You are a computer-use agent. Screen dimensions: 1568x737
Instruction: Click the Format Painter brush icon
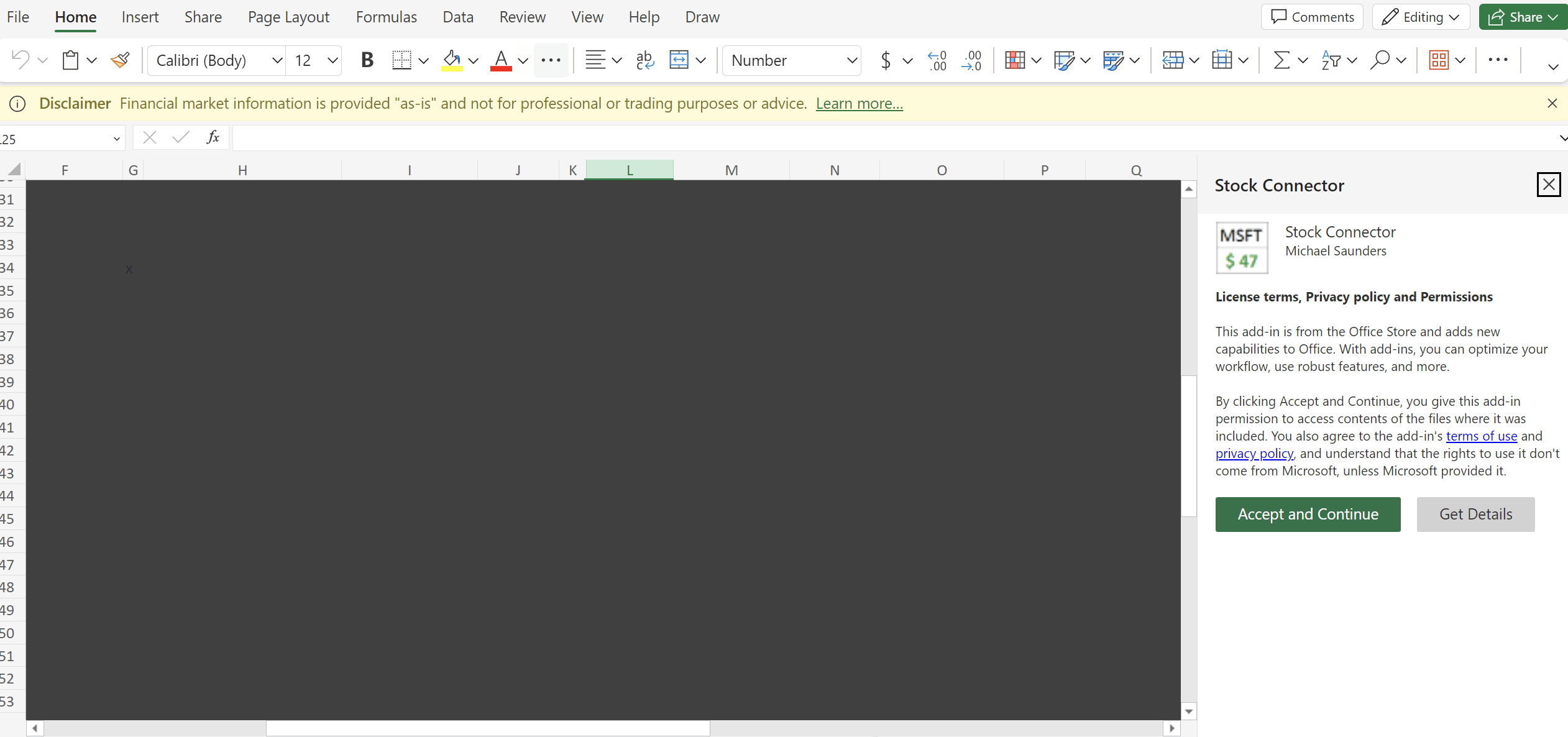coord(120,60)
